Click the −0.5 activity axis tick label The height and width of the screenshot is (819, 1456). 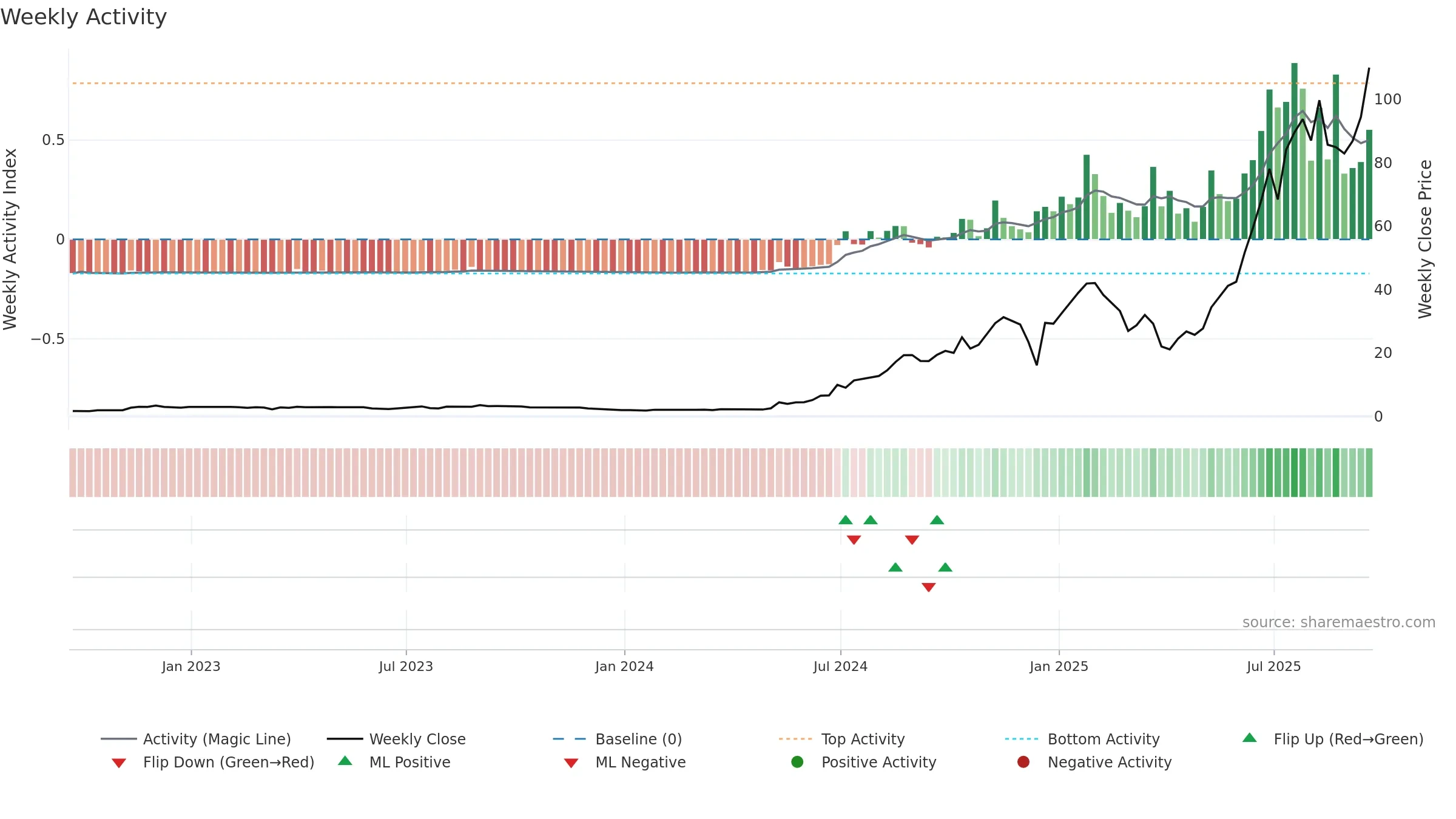[x=47, y=339]
